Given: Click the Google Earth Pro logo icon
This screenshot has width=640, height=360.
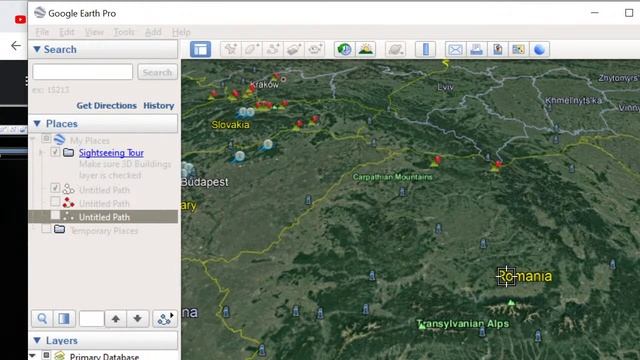Looking at the screenshot, I should tap(40, 13).
